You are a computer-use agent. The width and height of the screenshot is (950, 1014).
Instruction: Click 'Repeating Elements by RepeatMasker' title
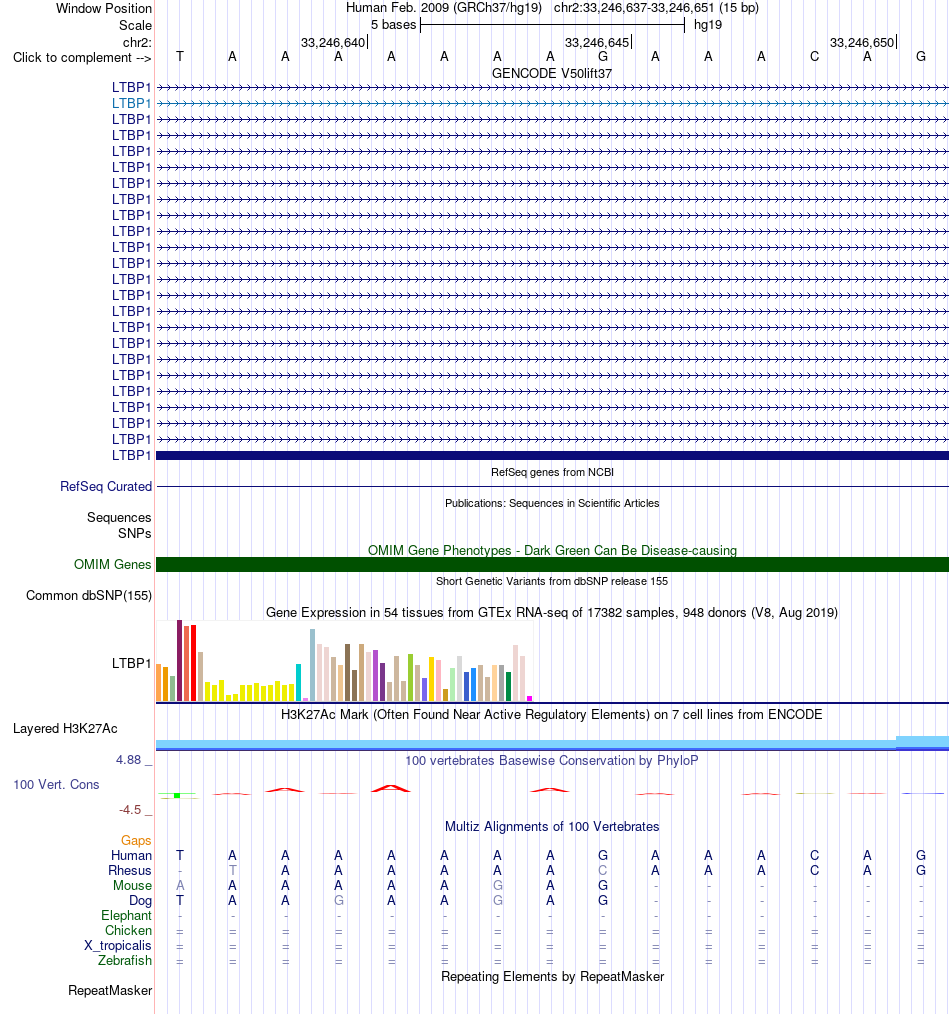552,976
